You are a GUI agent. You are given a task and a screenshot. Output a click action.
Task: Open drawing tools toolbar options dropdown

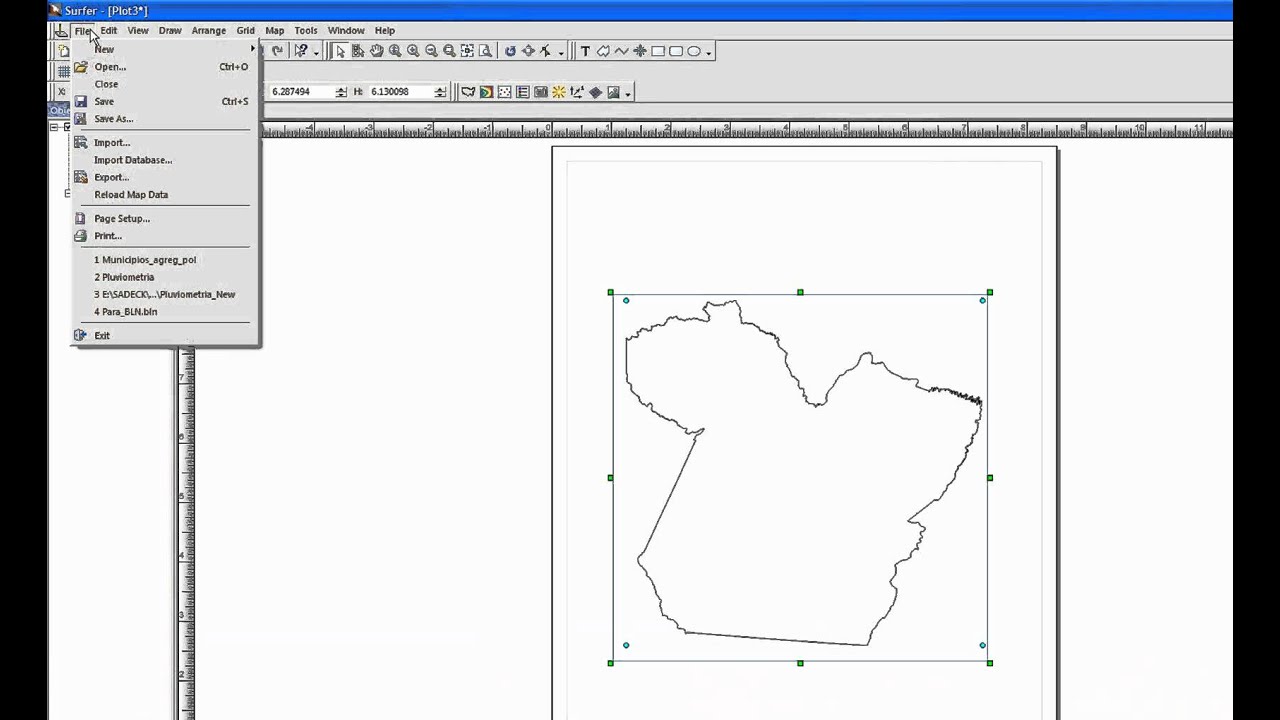point(708,53)
